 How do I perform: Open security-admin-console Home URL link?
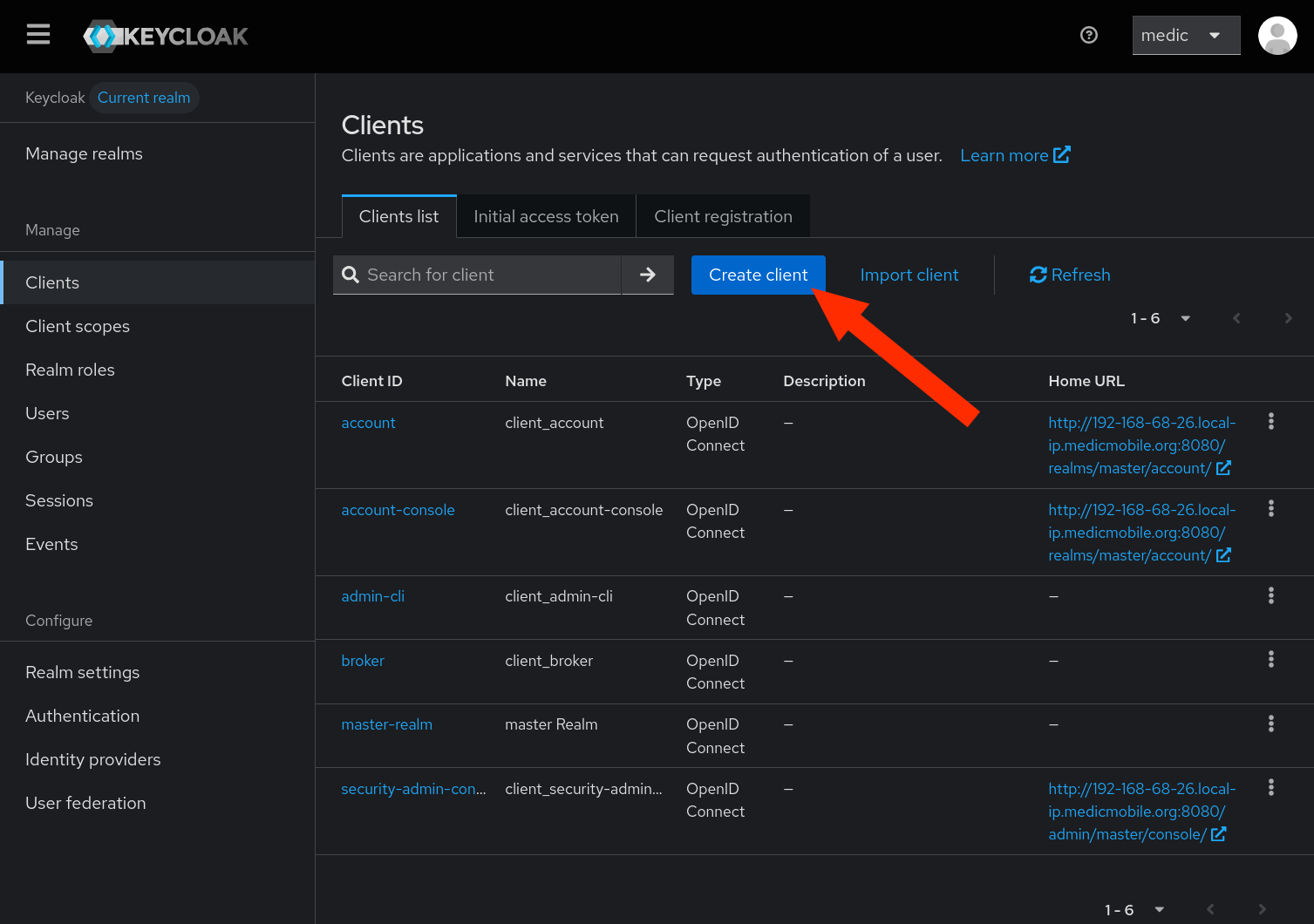pos(1141,812)
